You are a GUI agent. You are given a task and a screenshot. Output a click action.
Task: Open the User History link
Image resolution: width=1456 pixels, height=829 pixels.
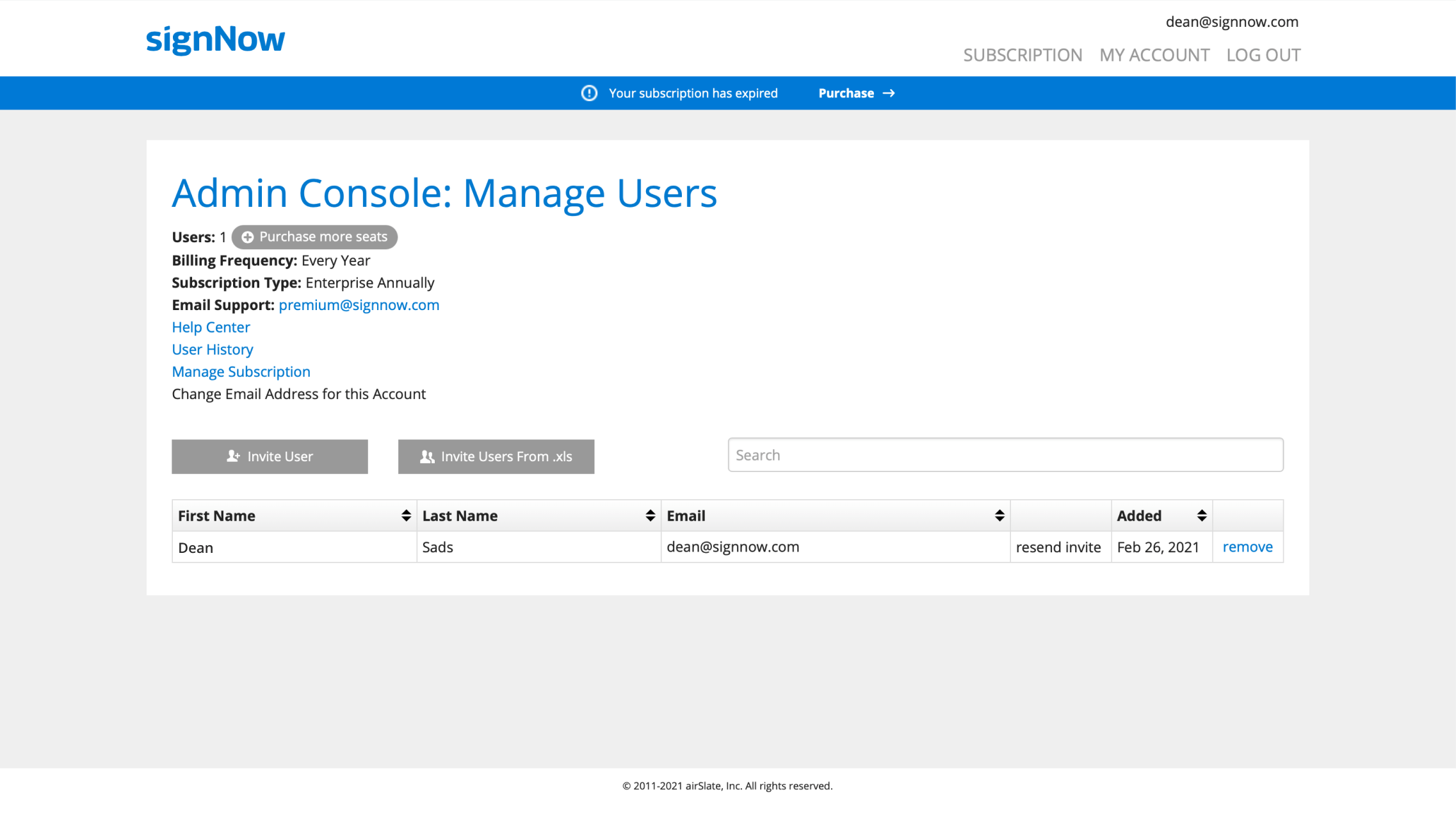(213, 350)
